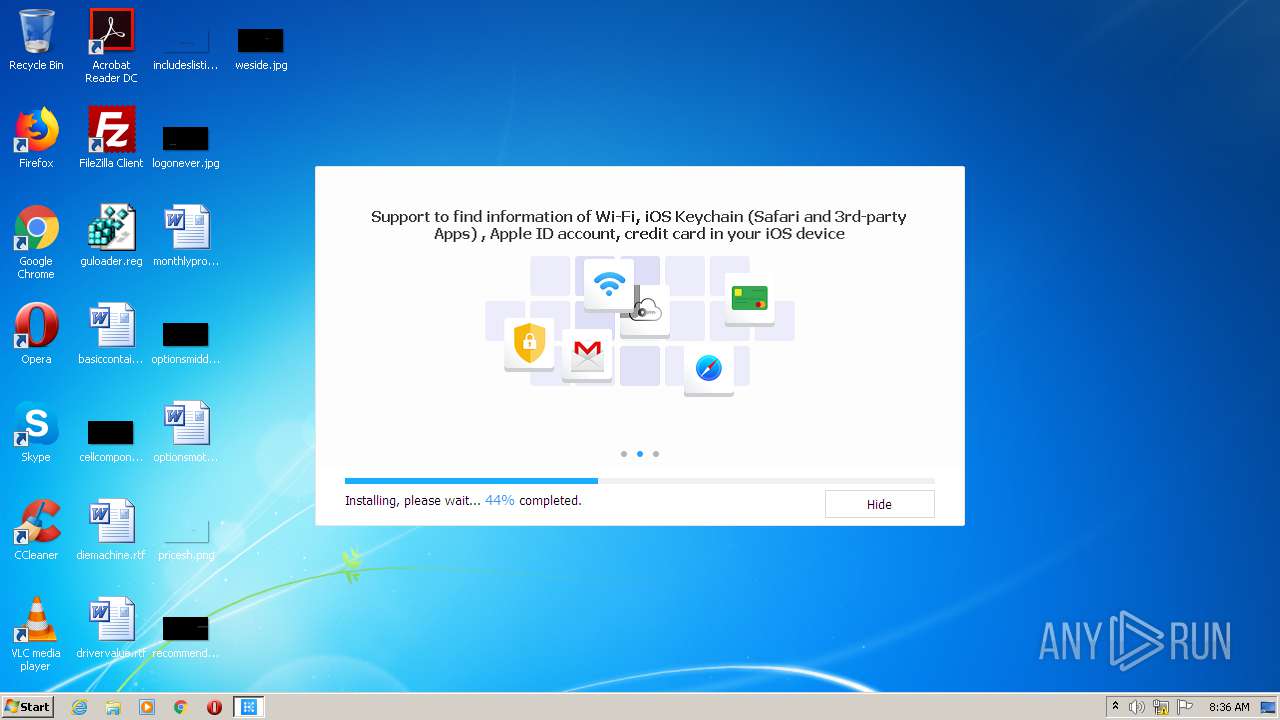Open Opera from the taskbar
1280x720 pixels.
pos(214,707)
